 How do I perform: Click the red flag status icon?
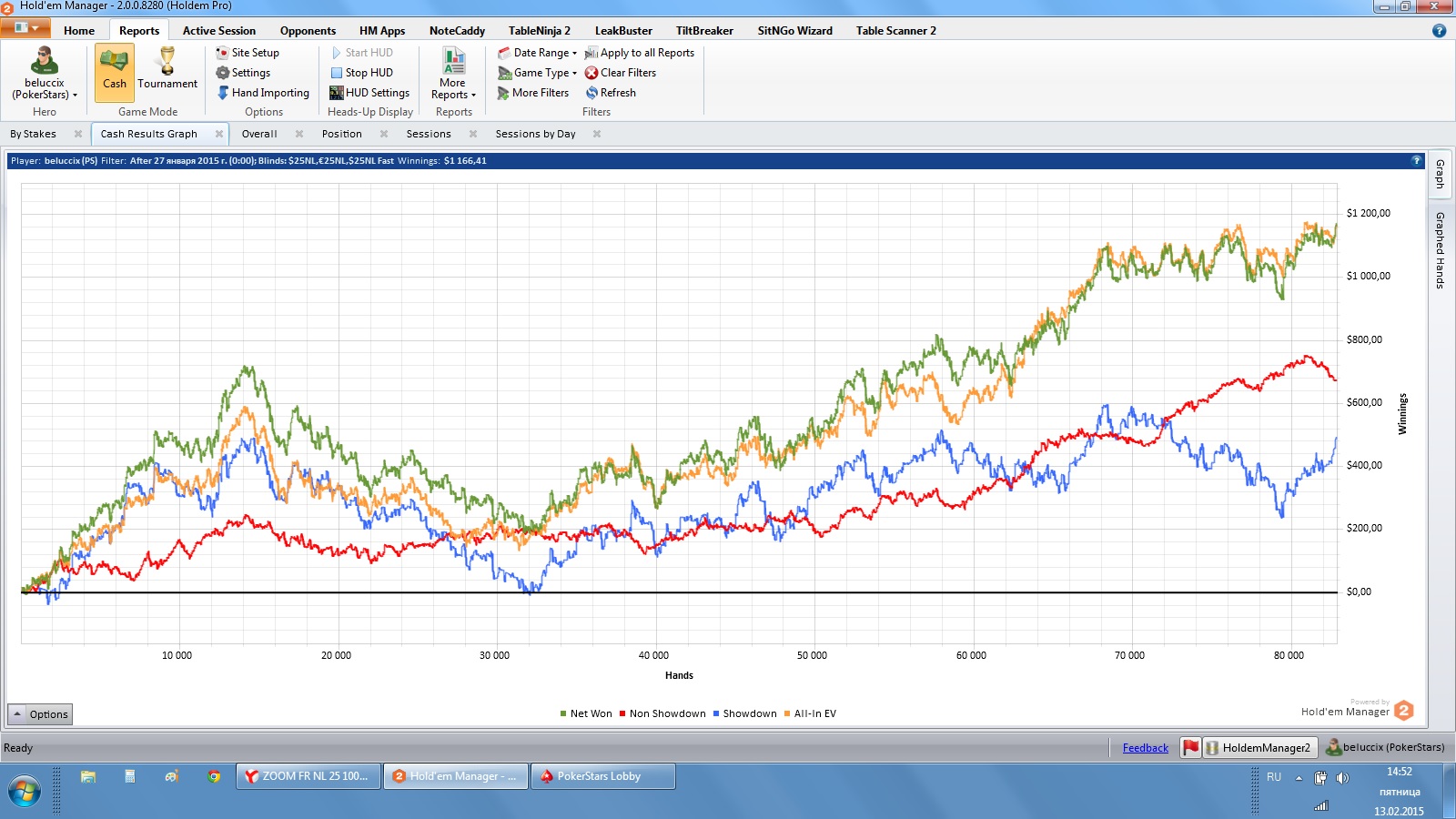coord(1190,748)
